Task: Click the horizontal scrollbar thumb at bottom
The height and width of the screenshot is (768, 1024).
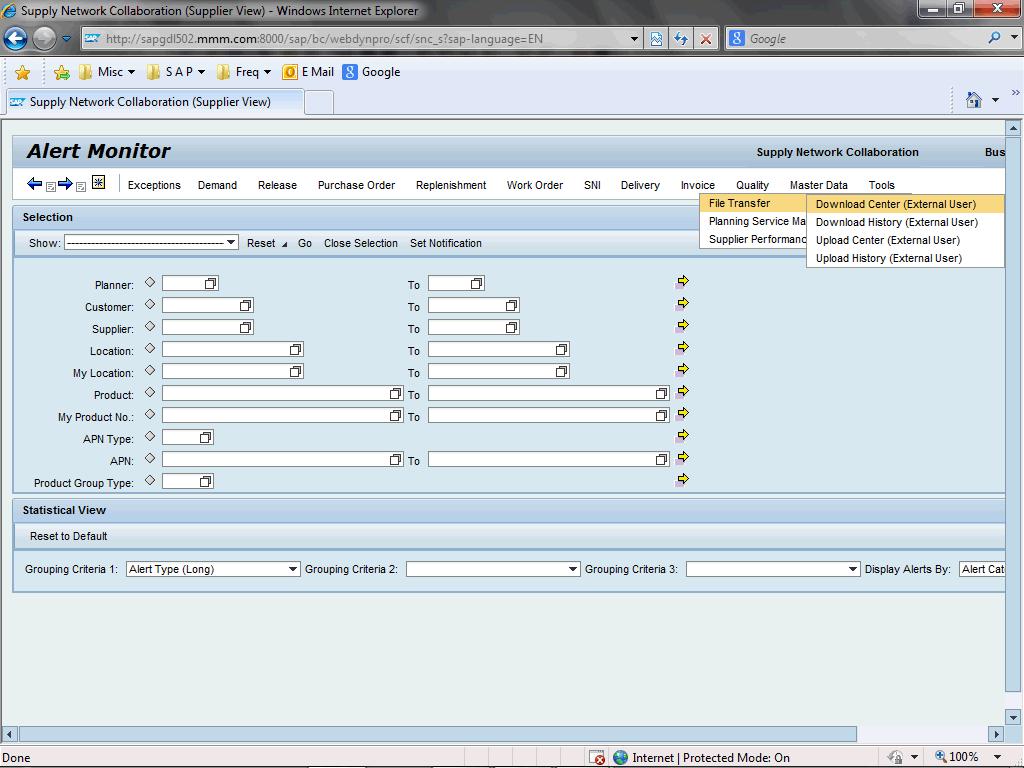Action: coord(438,734)
